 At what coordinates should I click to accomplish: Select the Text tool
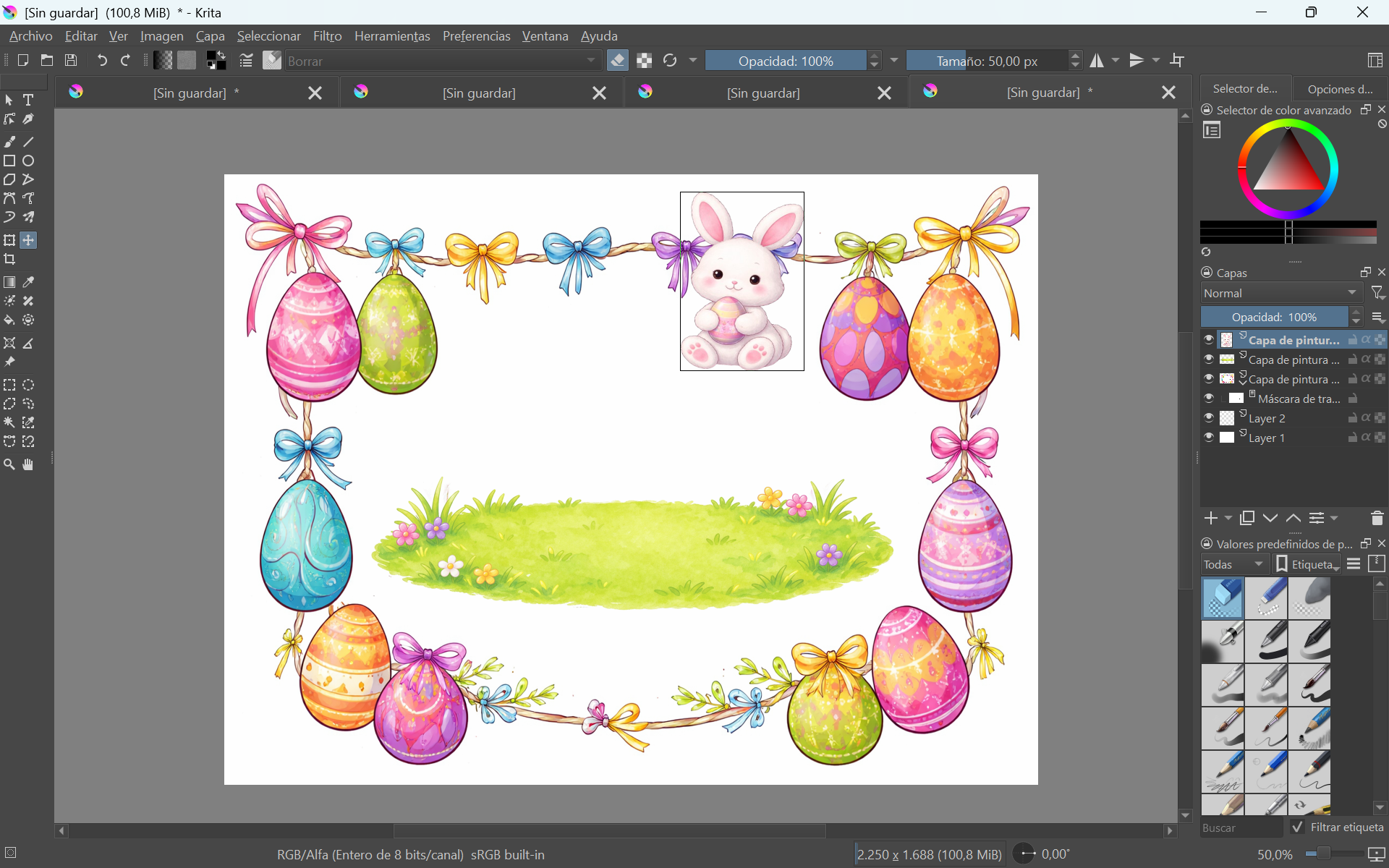[28, 100]
